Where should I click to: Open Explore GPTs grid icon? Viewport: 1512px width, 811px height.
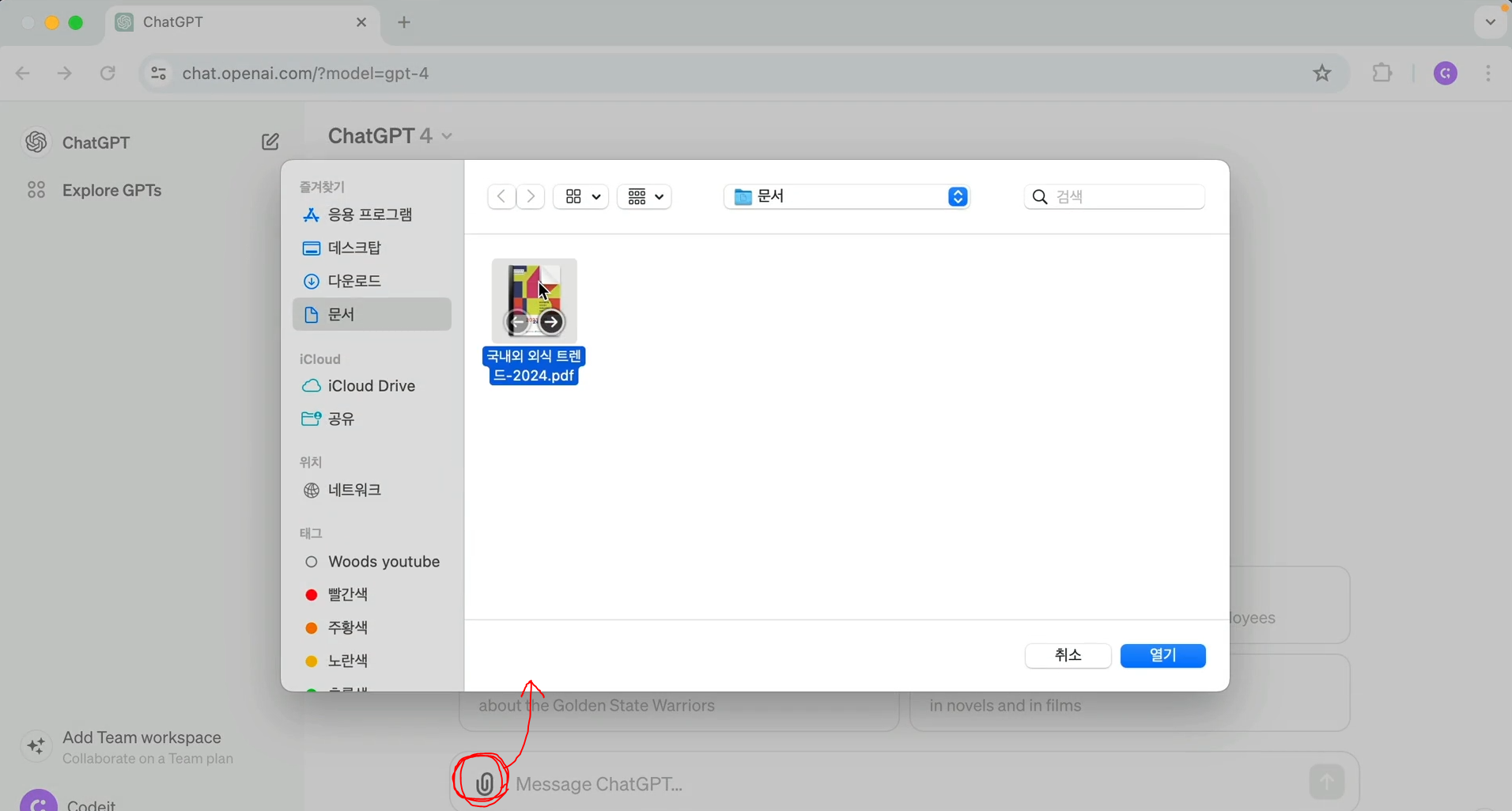(x=36, y=190)
